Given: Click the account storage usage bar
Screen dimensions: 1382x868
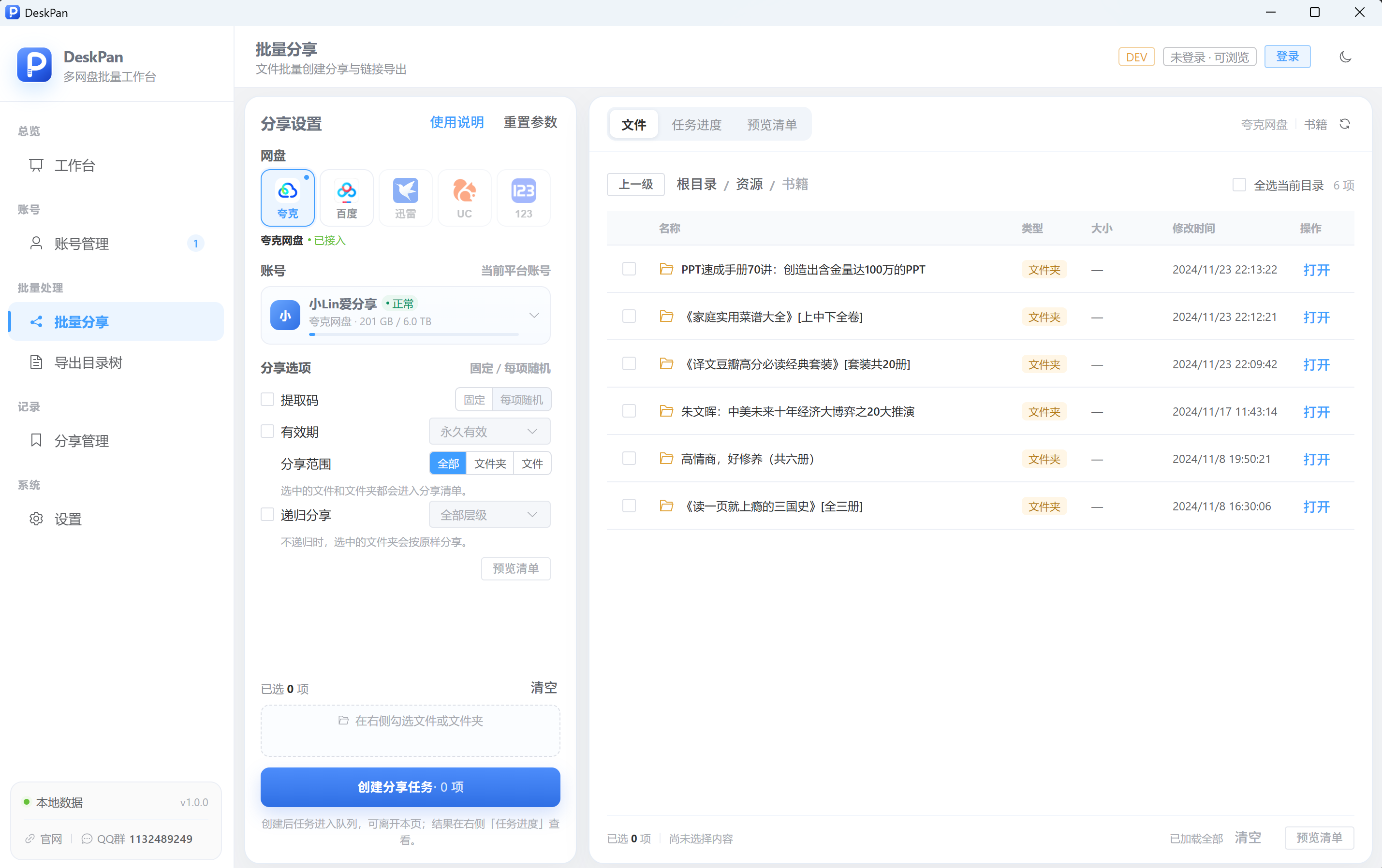Looking at the screenshot, I should 414,334.
